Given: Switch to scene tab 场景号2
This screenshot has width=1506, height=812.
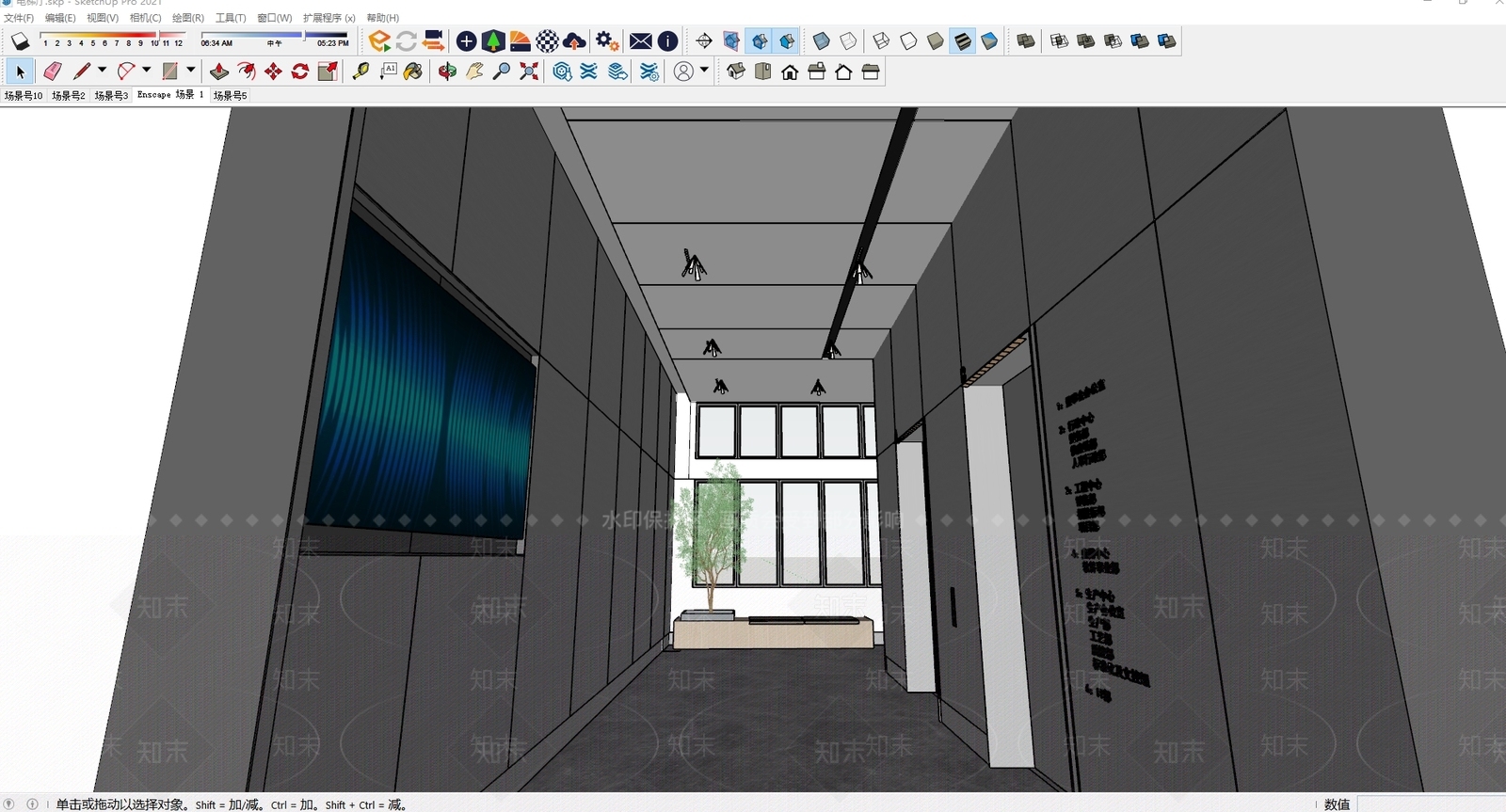Looking at the screenshot, I should [x=69, y=95].
